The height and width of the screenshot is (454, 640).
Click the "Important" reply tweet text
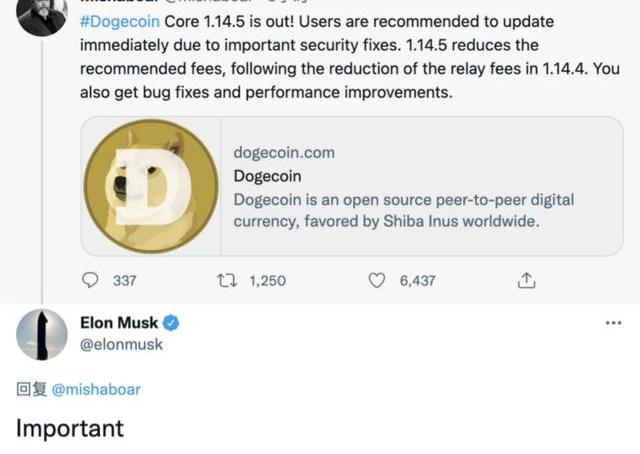tap(70, 428)
